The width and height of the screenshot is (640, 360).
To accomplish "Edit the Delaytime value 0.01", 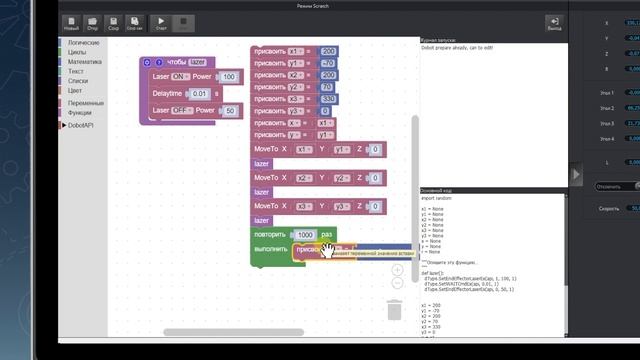I will [200, 94].
